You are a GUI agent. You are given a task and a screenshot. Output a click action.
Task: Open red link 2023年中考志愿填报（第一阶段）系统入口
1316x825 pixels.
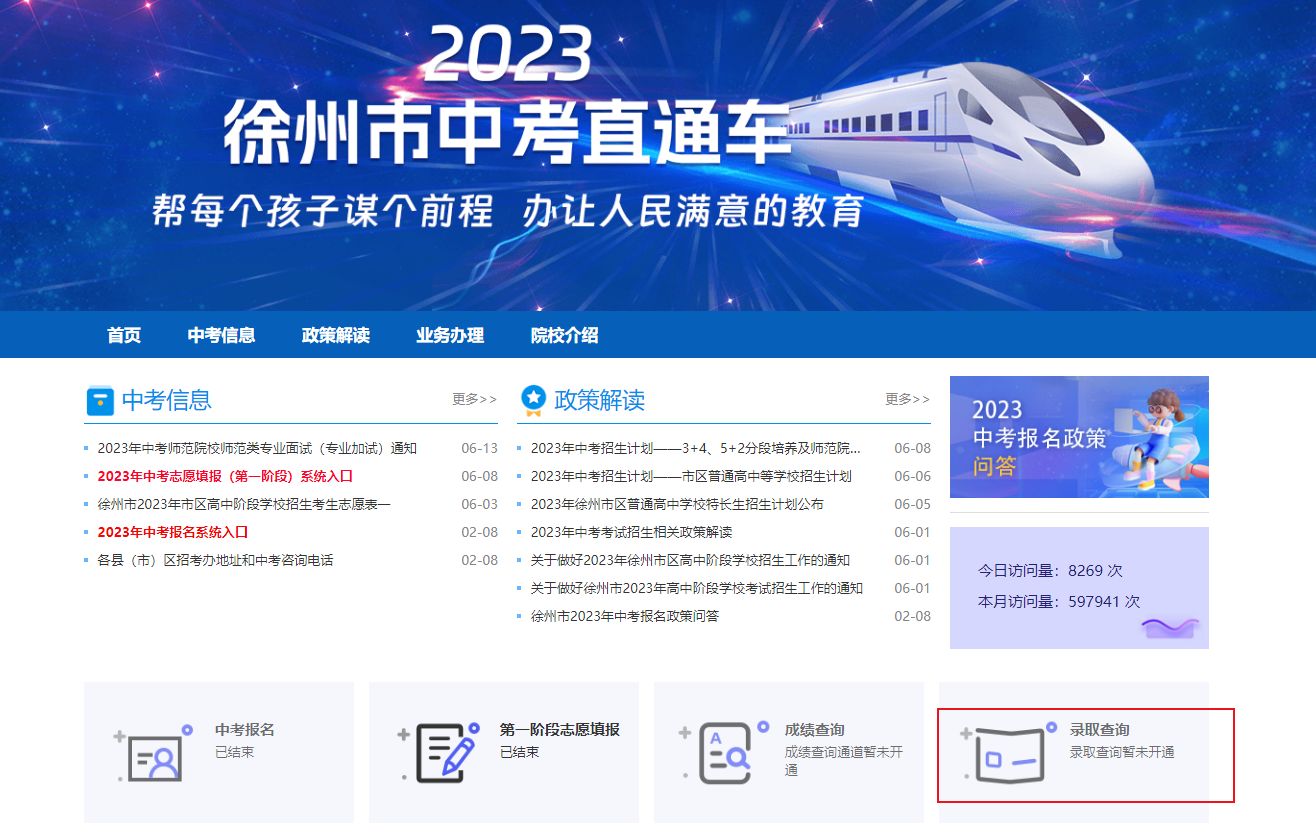click(x=225, y=476)
